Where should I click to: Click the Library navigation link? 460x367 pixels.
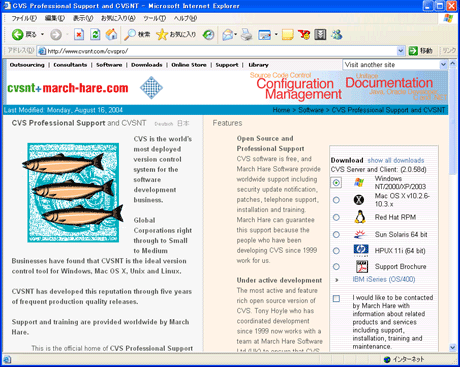tap(258, 65)
